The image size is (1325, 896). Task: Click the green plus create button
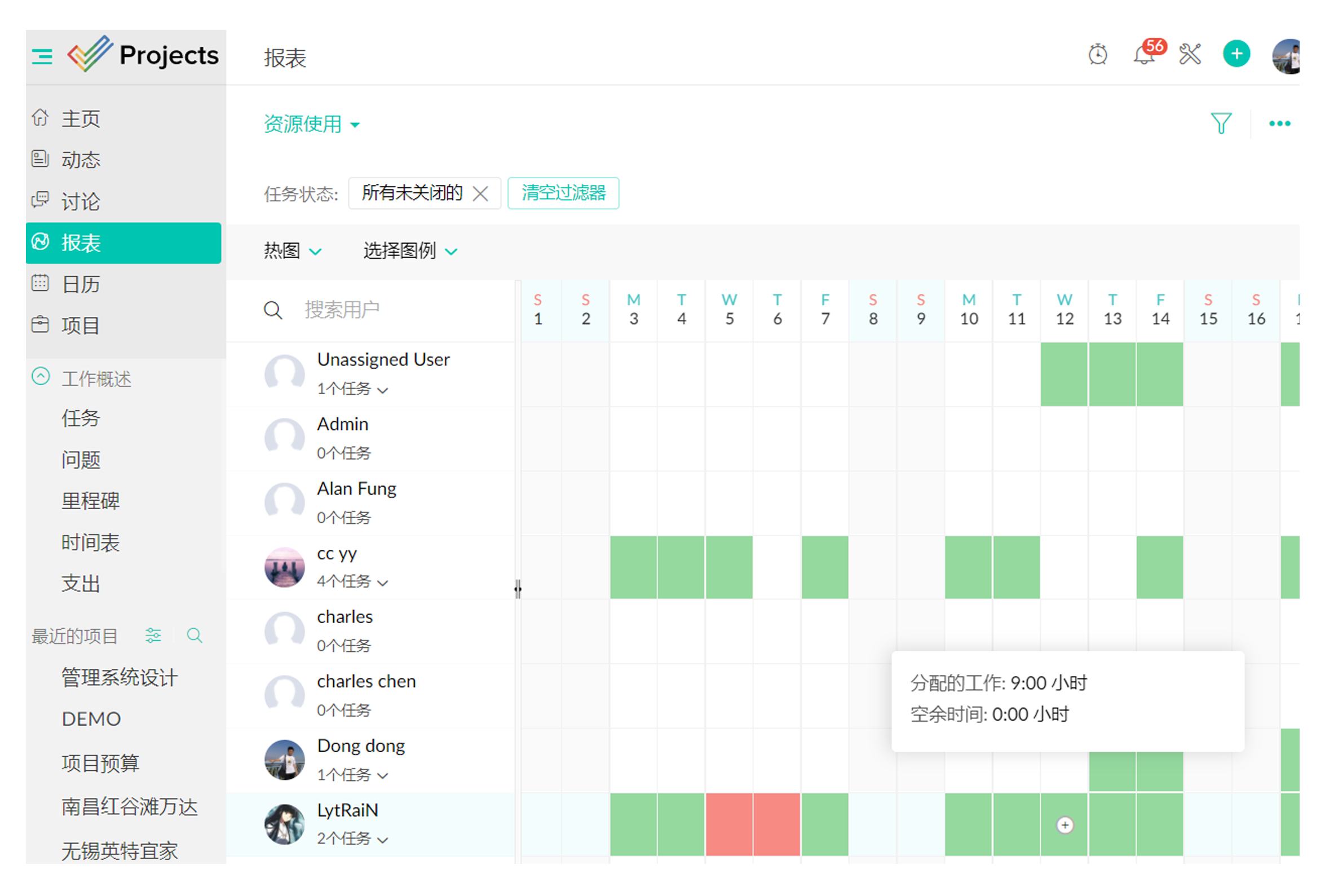[x=1236, y=55]
